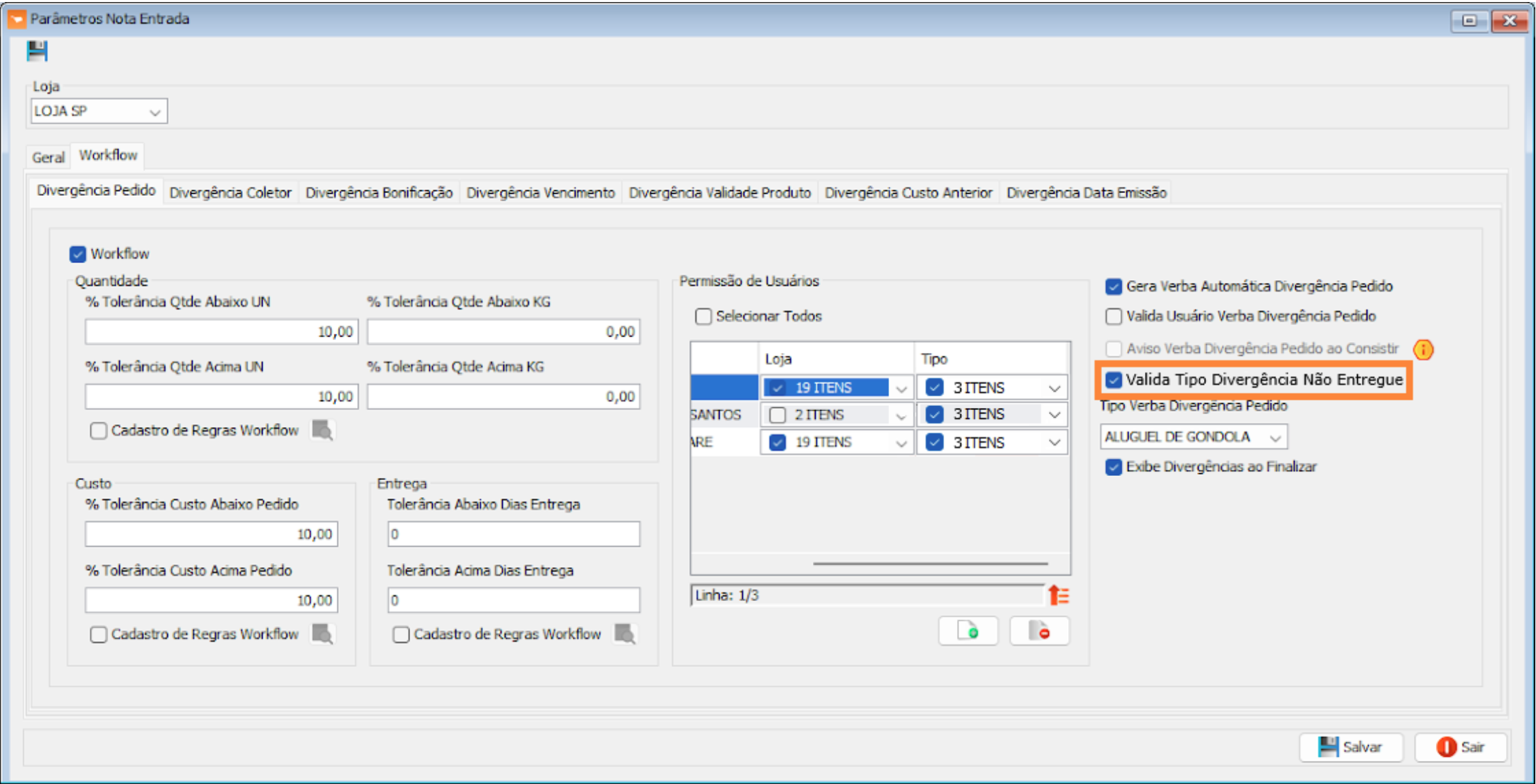Click the add new row document icon

coord(967,631)
